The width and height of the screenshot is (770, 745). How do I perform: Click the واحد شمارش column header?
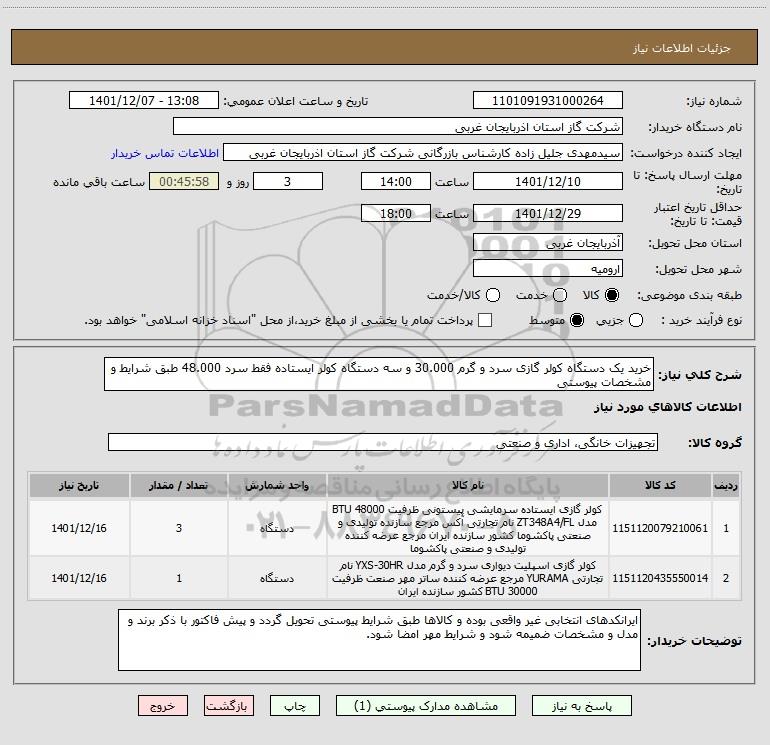(277, 485)
